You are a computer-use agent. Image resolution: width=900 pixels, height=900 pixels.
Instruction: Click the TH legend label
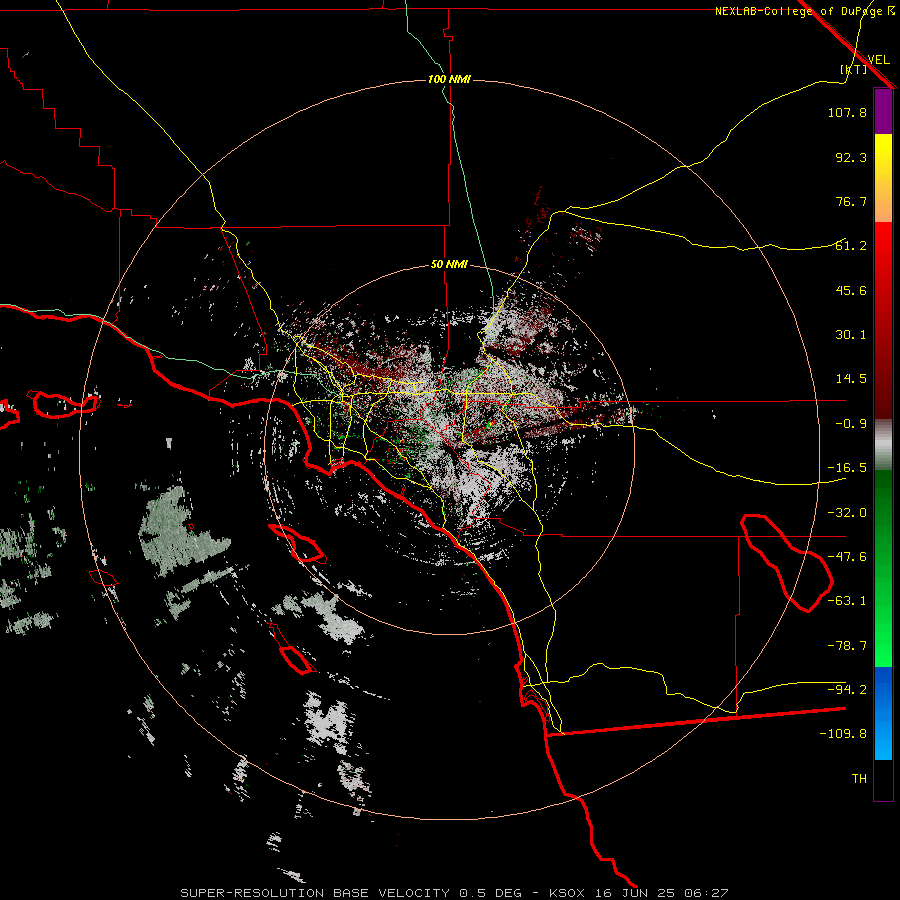[x=859, y=779]
